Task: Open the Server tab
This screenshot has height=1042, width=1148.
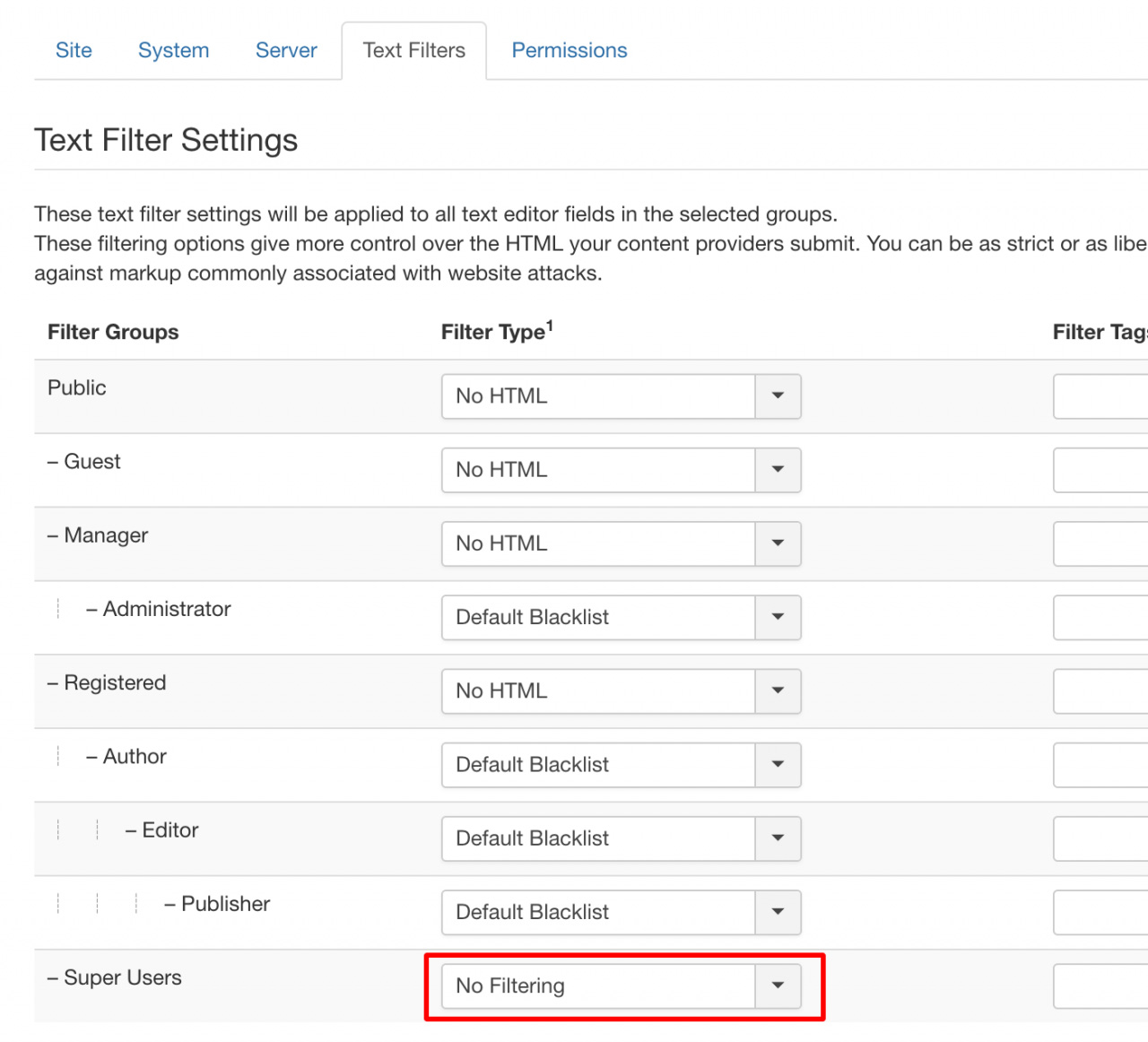Action: [x=286, y=50]
